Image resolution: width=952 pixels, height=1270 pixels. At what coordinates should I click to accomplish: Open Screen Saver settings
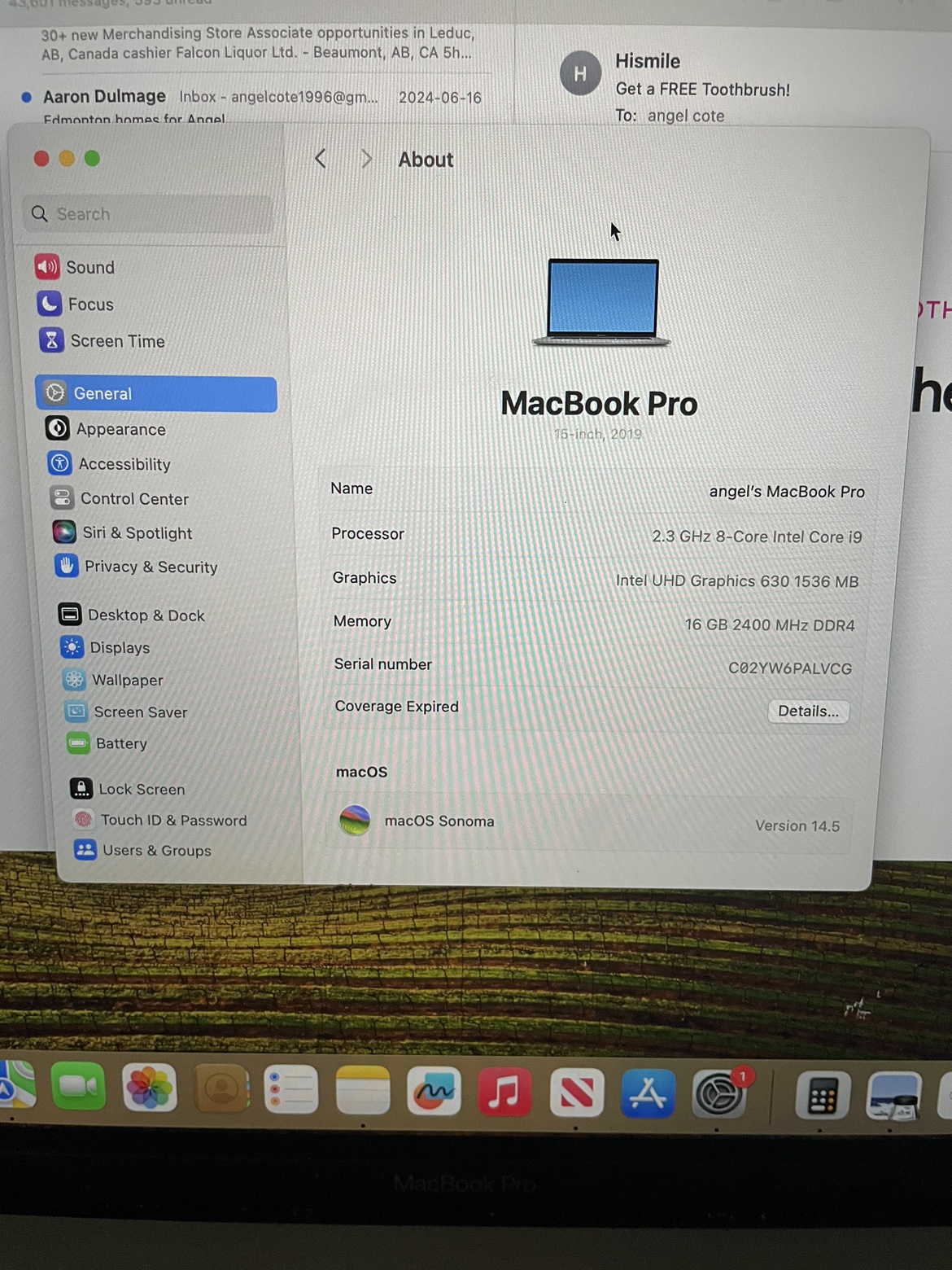tap(126, 712)
